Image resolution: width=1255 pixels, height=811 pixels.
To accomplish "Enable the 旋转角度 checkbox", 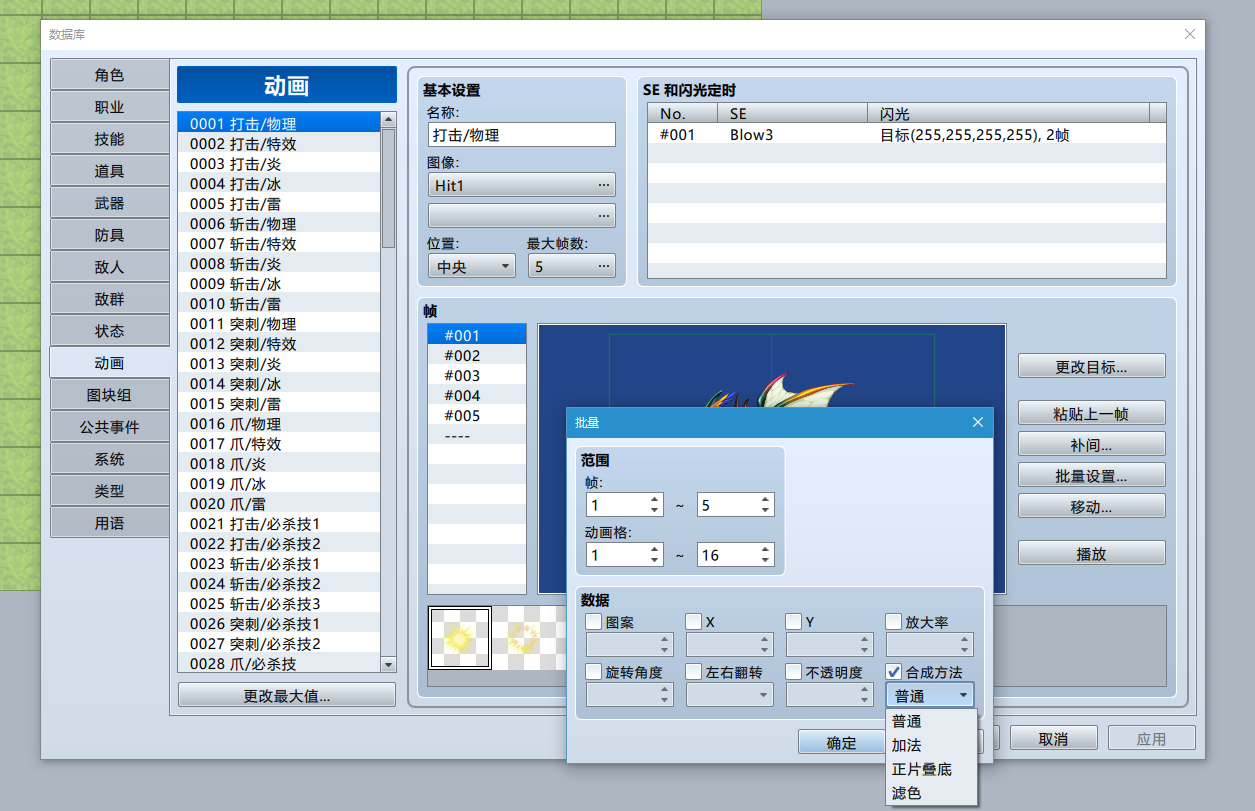I will click(x=594, y=672).
